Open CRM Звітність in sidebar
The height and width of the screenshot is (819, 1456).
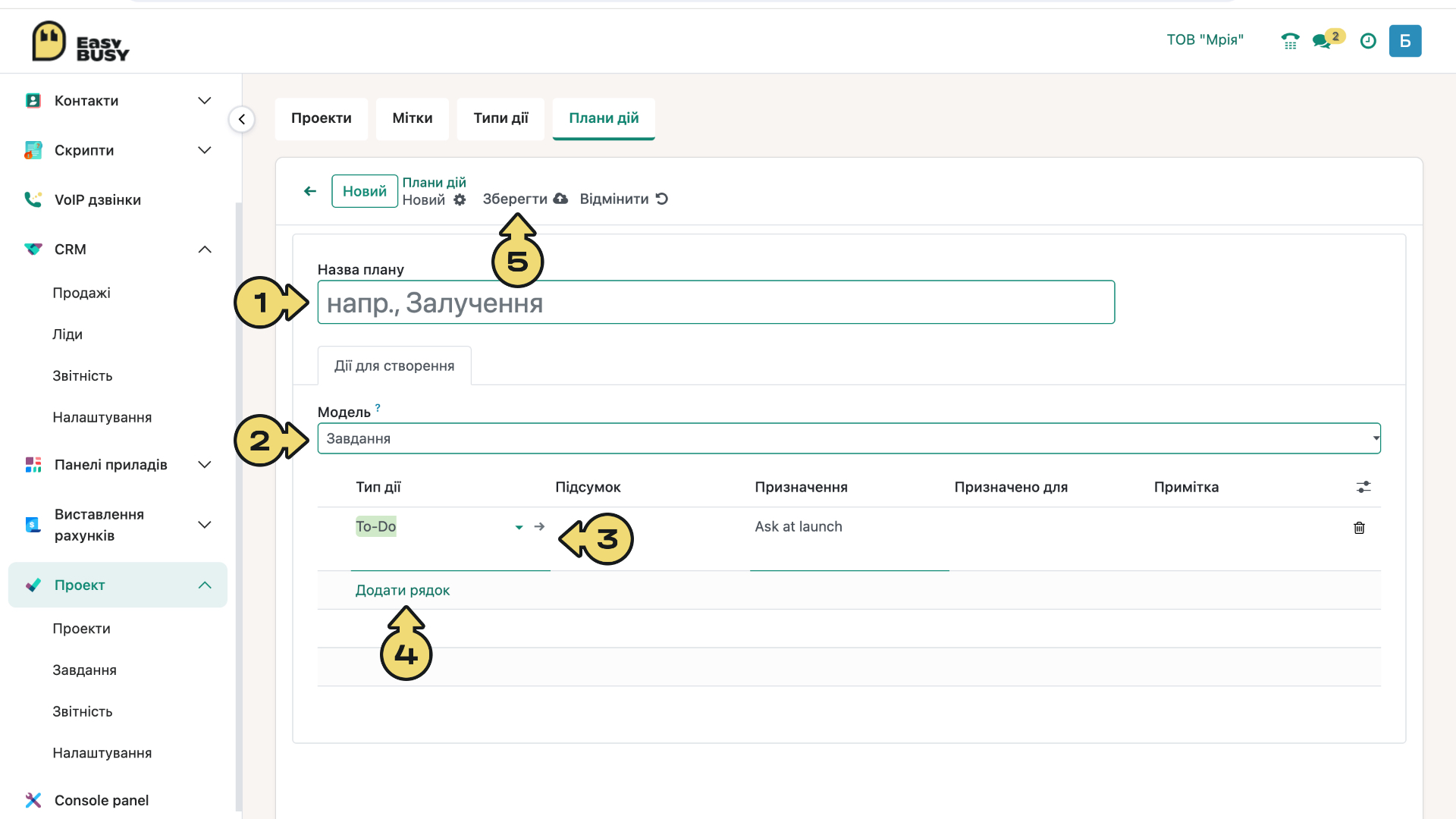tap(83, 376)
